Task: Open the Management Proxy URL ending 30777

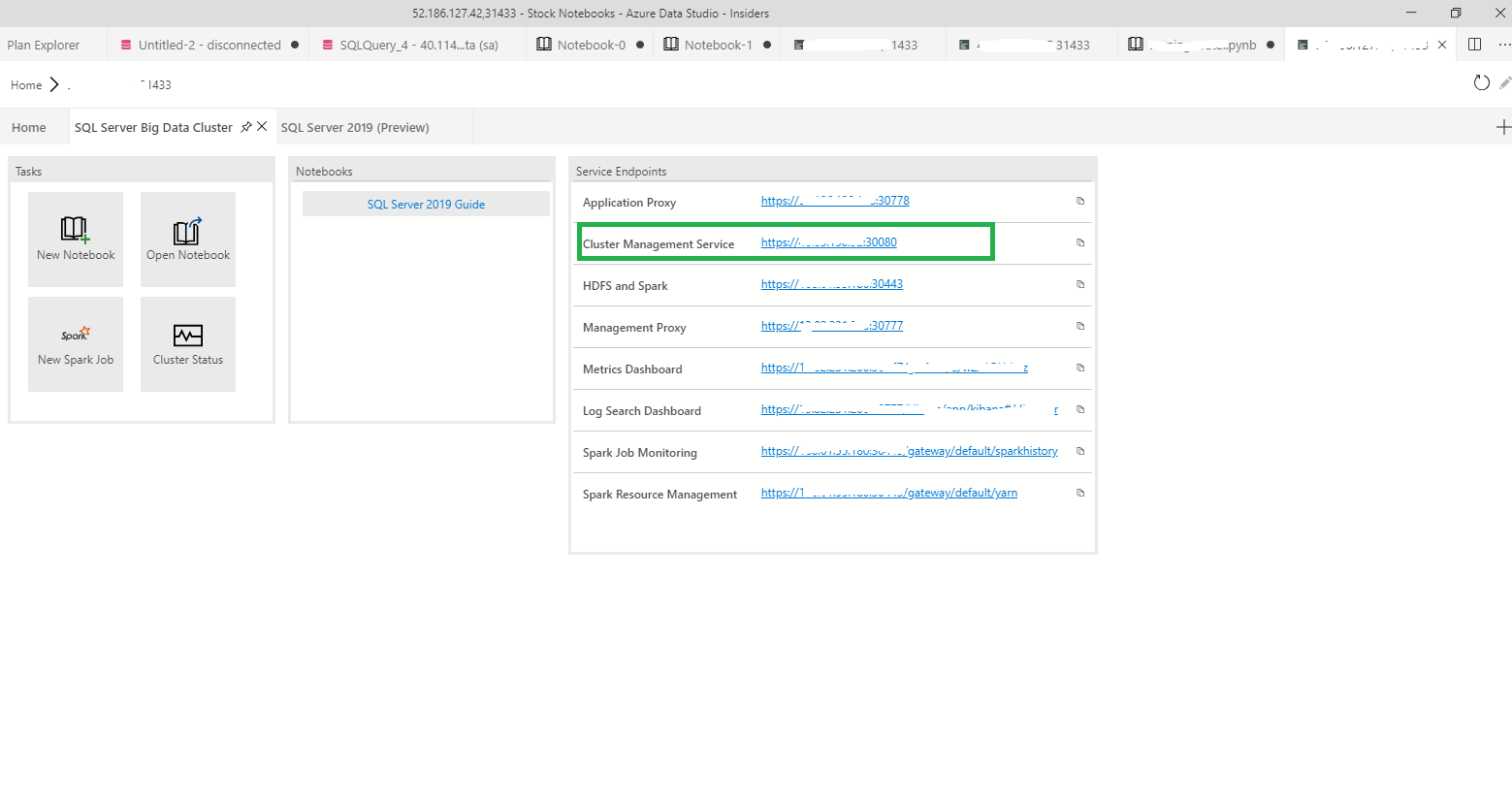Action: 832,326
